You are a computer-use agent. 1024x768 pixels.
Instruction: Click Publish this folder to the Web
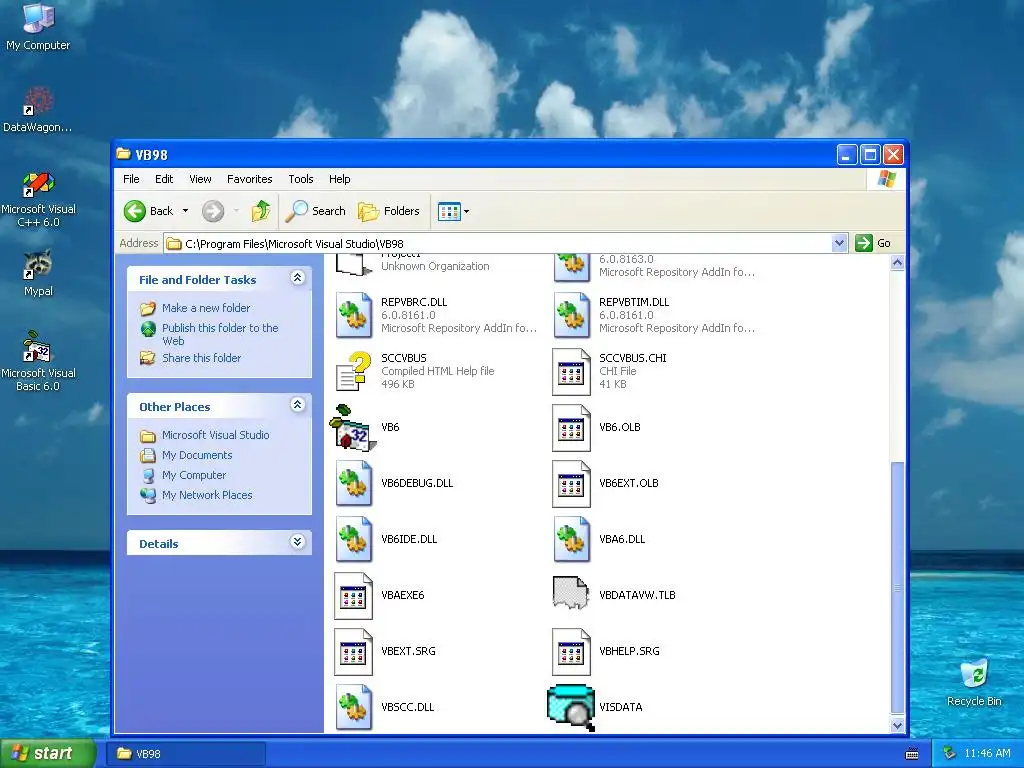pyautogui.click(x=220, y=334)
